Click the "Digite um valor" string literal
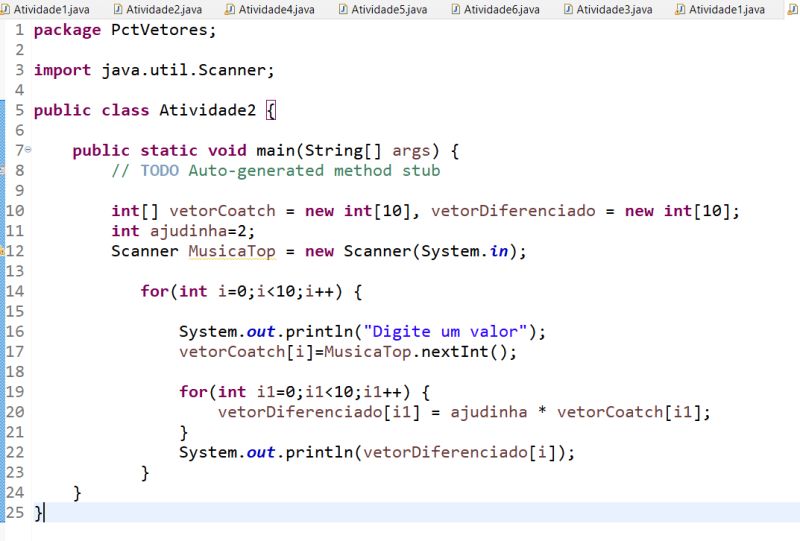 (445, 332)
